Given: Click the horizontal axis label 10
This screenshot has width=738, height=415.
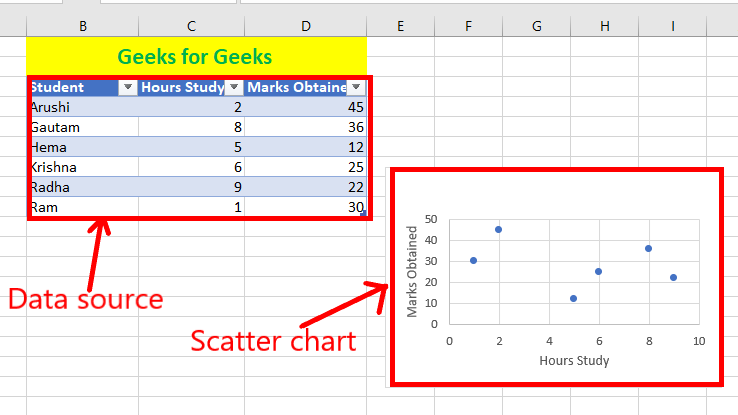Looking at the screenshot, I should (x=699, y=341).
